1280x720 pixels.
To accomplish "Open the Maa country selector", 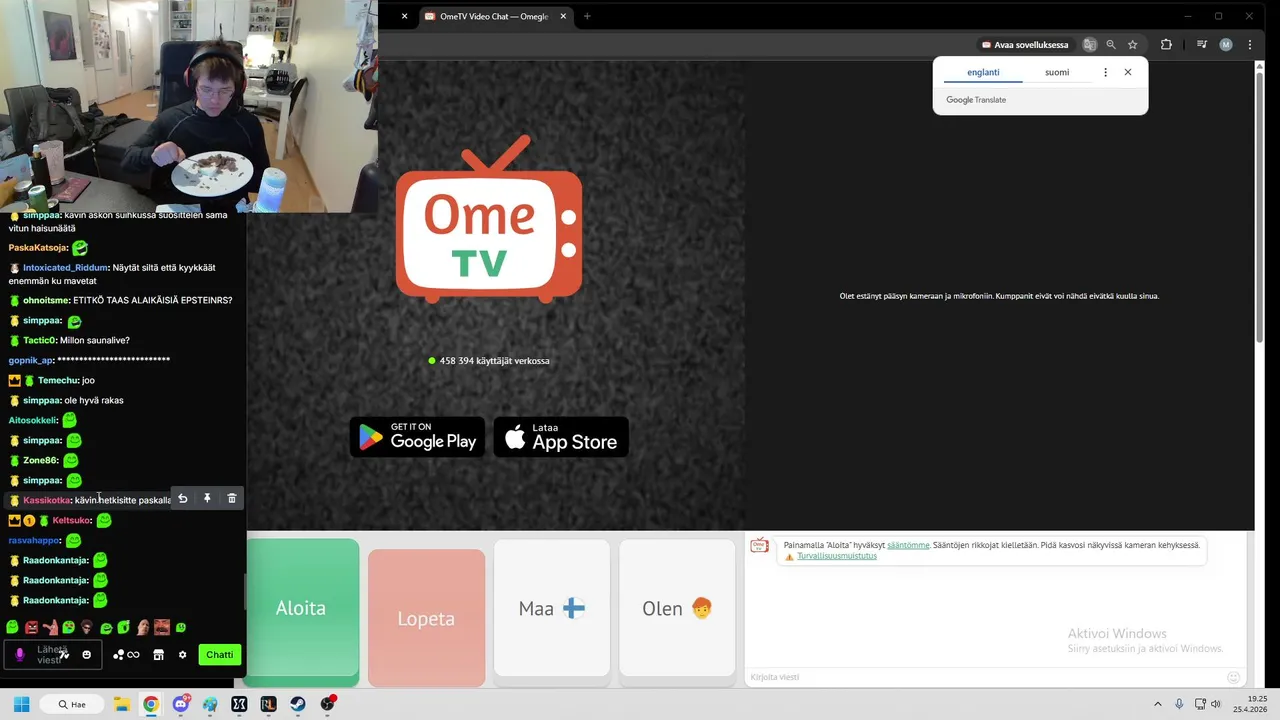I will (x=552, y=608).
